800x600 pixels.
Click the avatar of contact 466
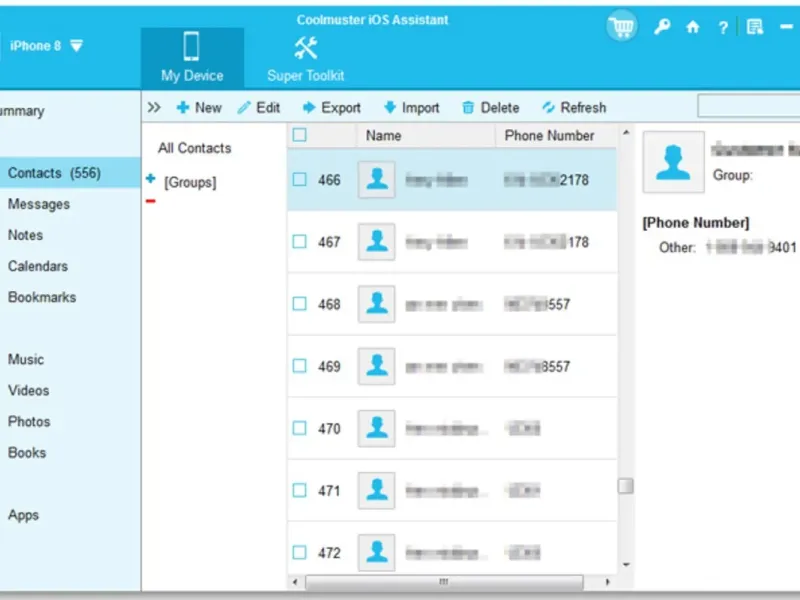tap(377, 180)
